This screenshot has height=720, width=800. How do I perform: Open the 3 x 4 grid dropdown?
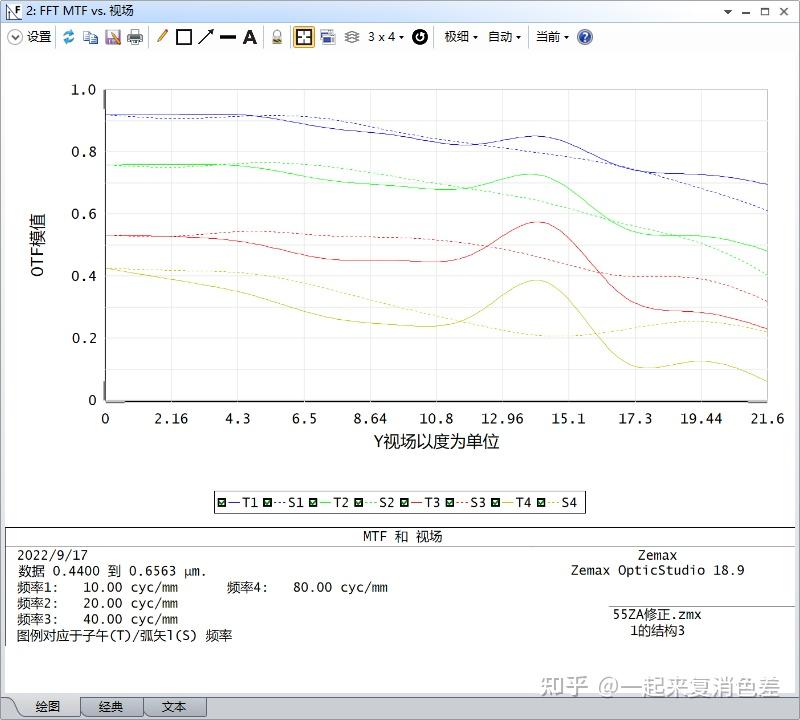point(386,37)
